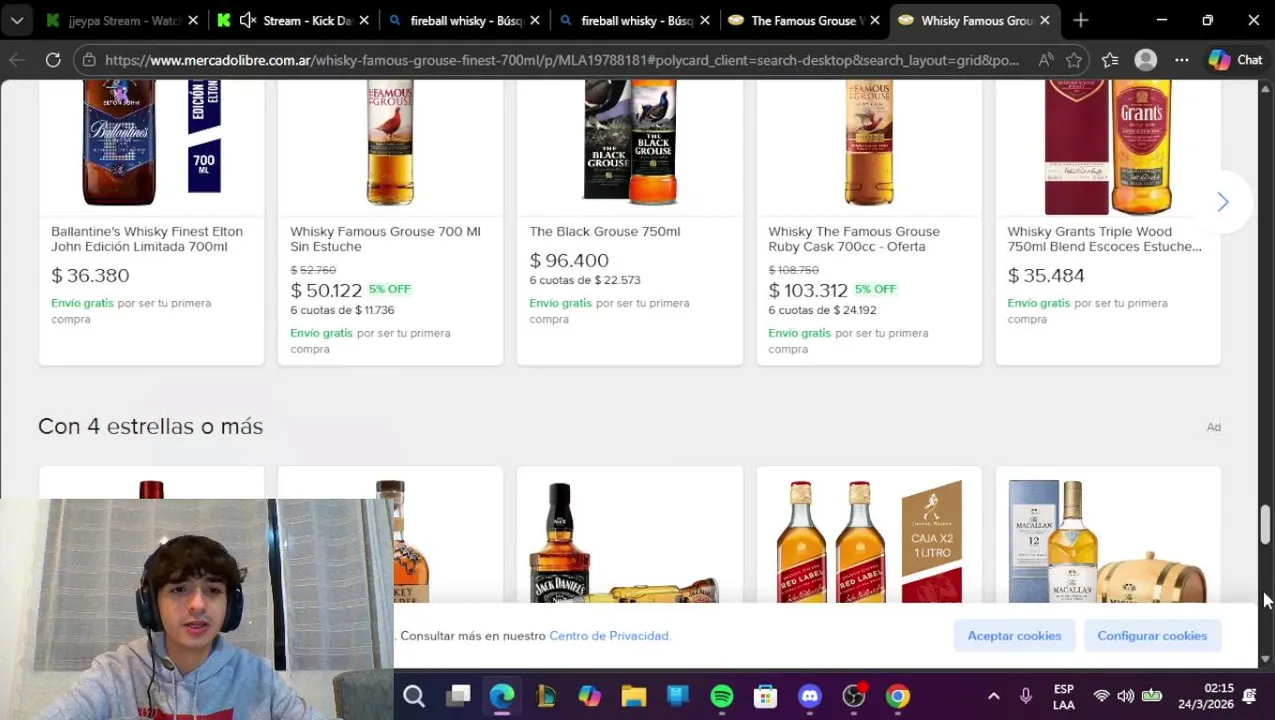Close the jjeypa Stream tab

click(x=193, y=20)
